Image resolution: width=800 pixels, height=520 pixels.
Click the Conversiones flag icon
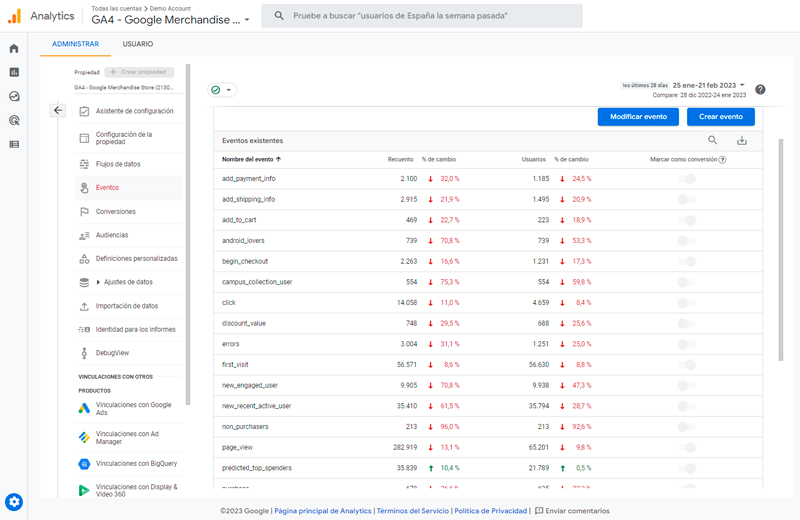(x=84, y=211)
